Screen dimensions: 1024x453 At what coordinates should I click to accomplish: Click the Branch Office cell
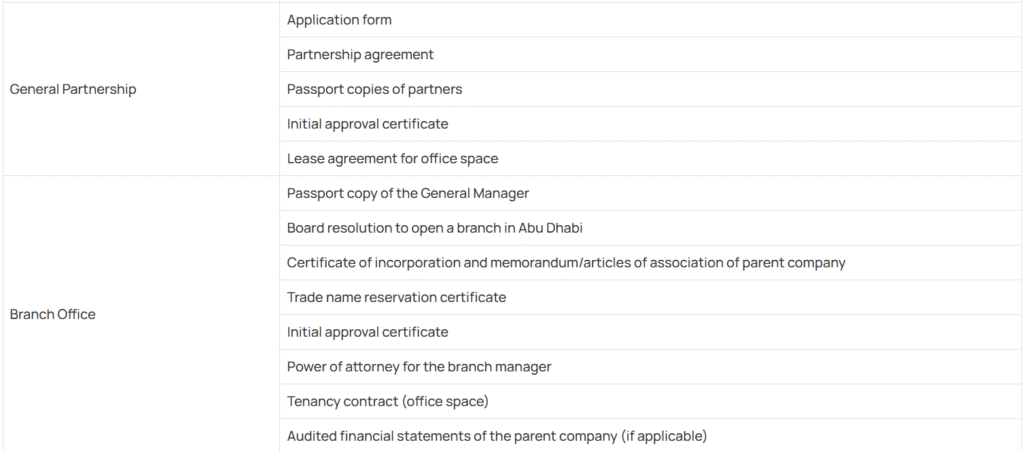[x=140, y=314]
